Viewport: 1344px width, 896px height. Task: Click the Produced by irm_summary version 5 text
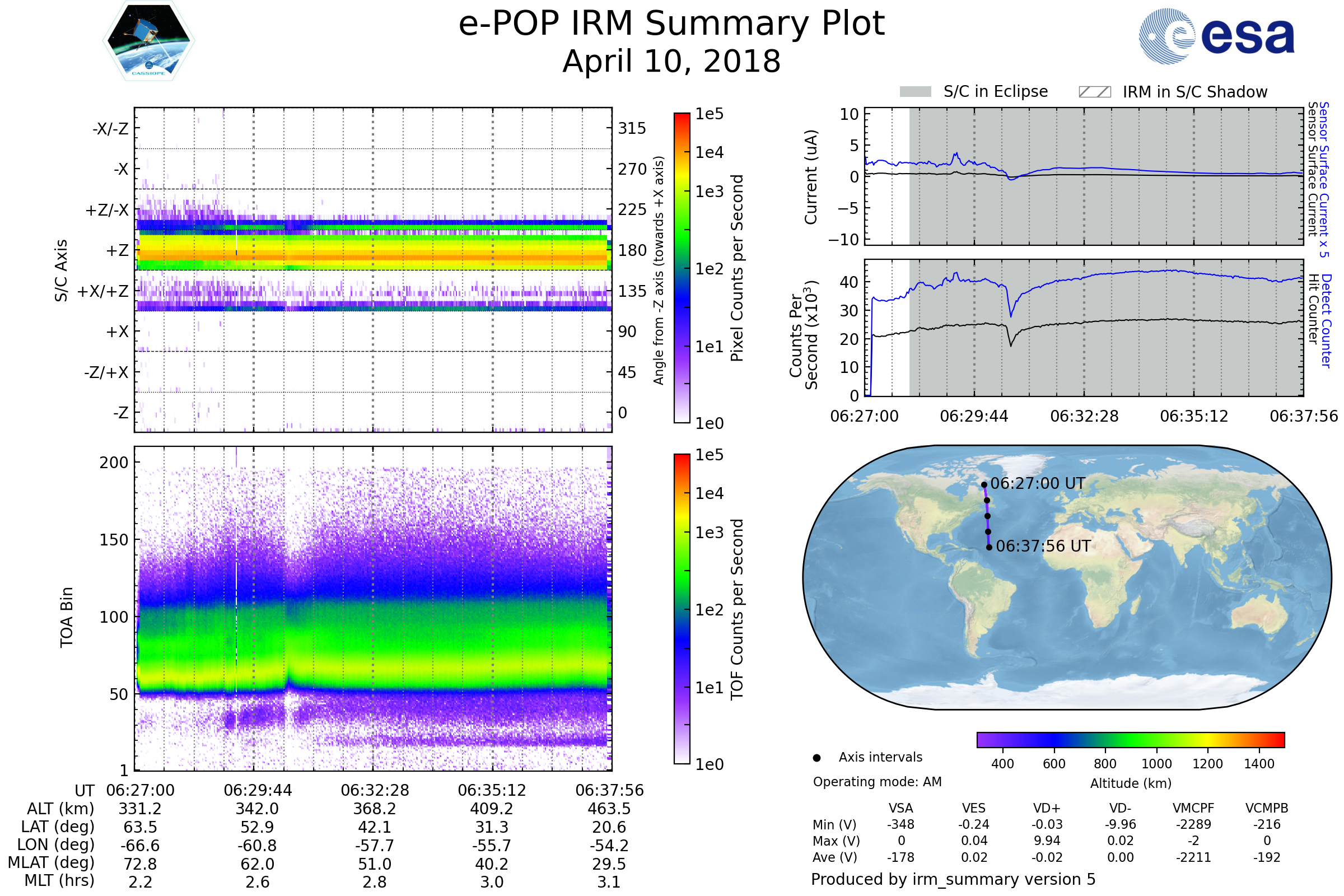tap(953, 879)
